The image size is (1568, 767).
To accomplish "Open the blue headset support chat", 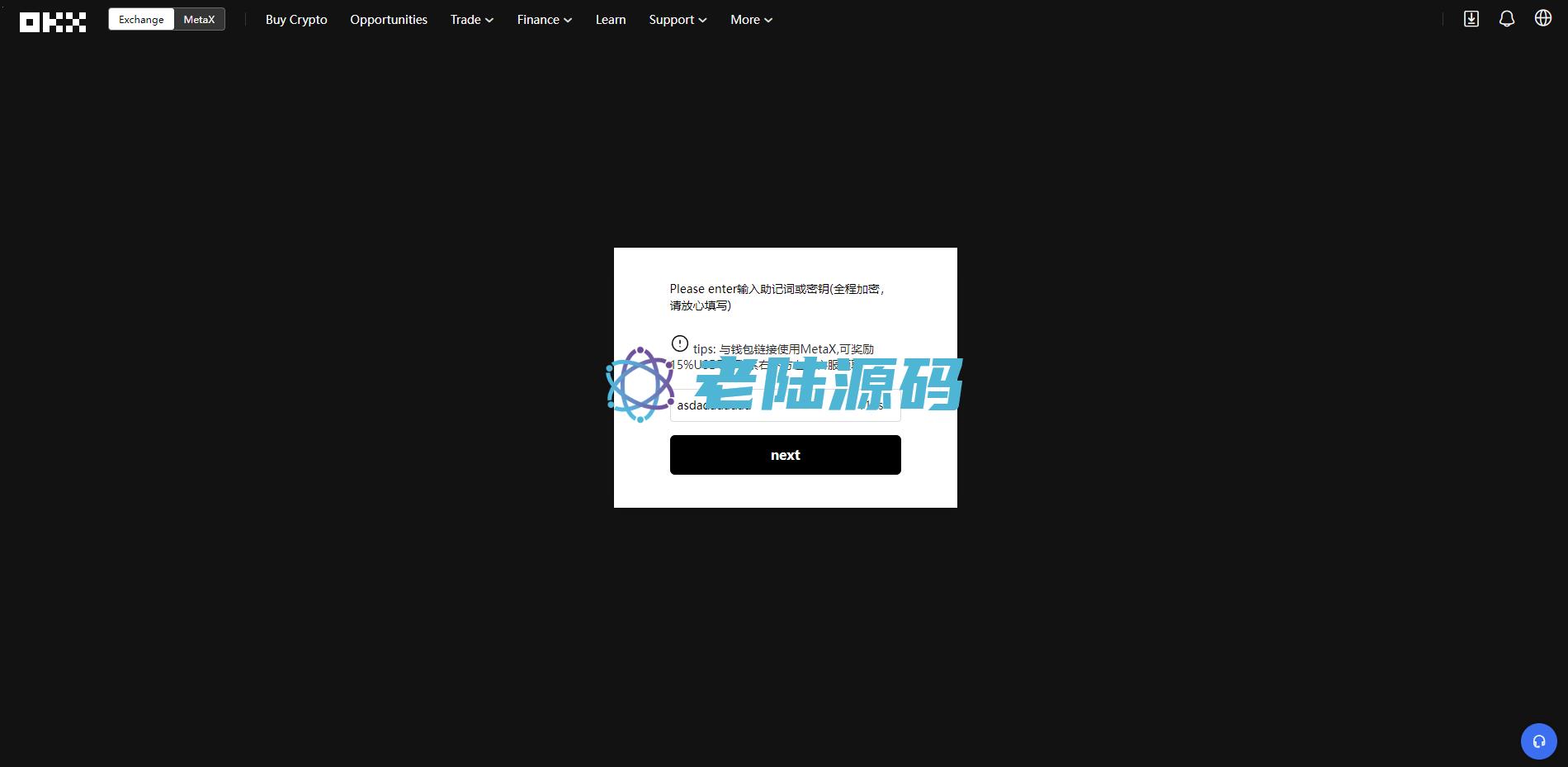I will (1538, 741).
